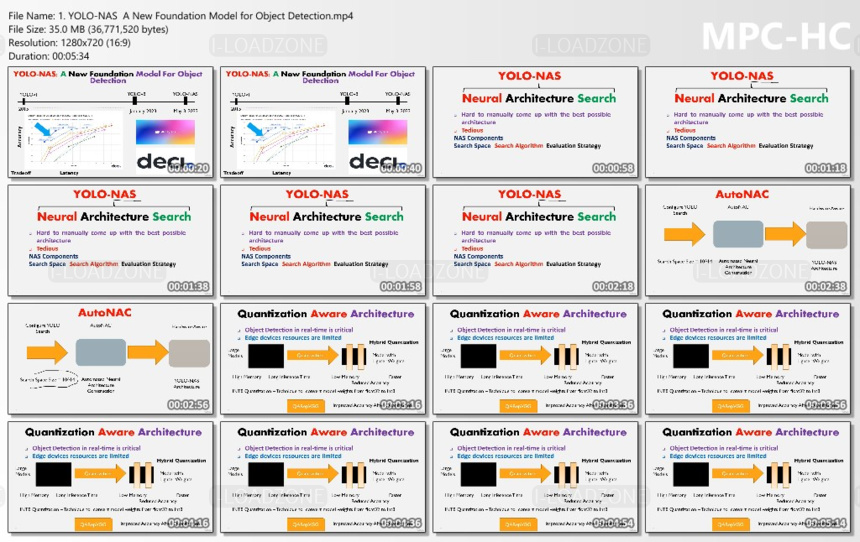860x542 pixels.
Task: Open the frame at 00:01:38
Action: 110,241
